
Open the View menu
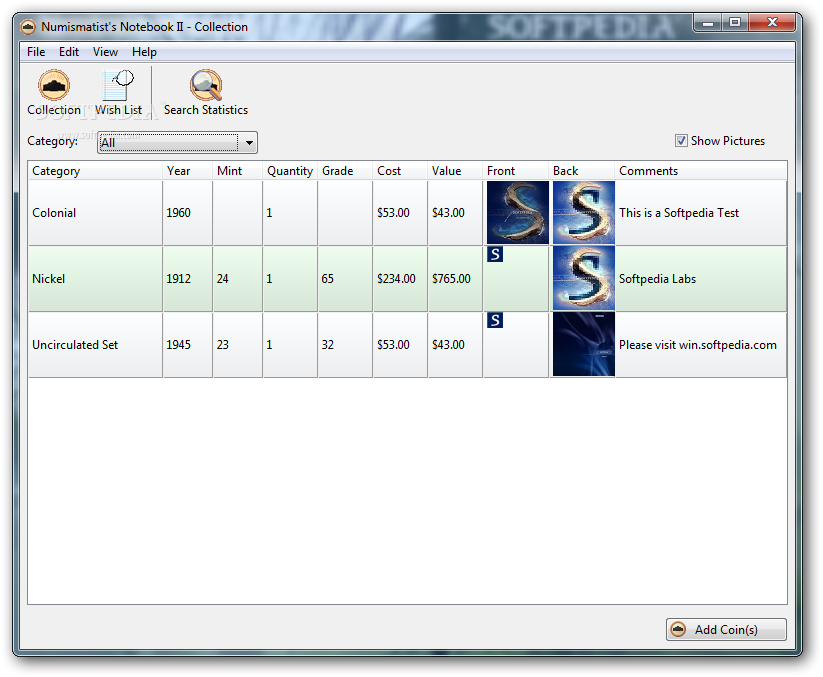[105, 52]
